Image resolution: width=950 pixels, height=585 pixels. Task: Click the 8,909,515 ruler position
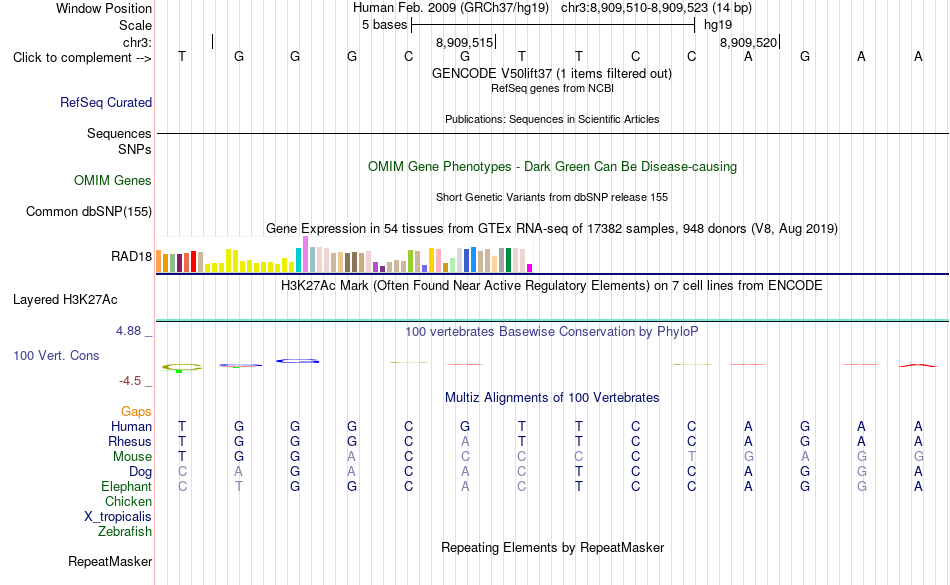tap(465, 42)
